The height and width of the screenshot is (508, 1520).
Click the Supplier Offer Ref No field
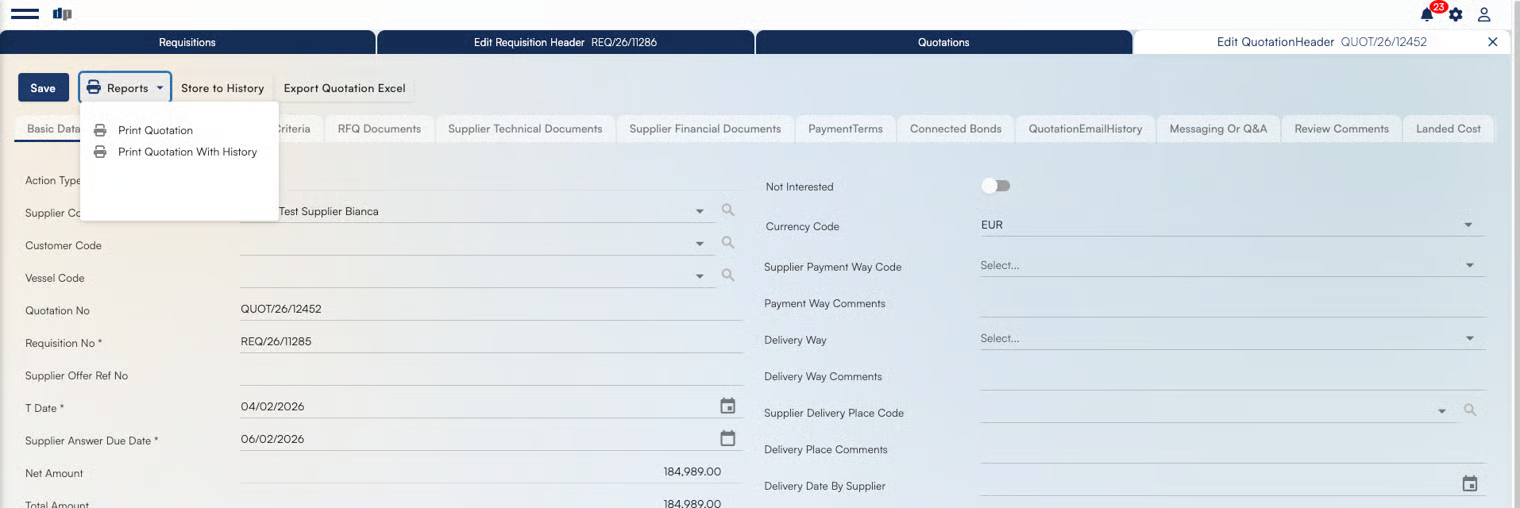[x=490, y=375]
